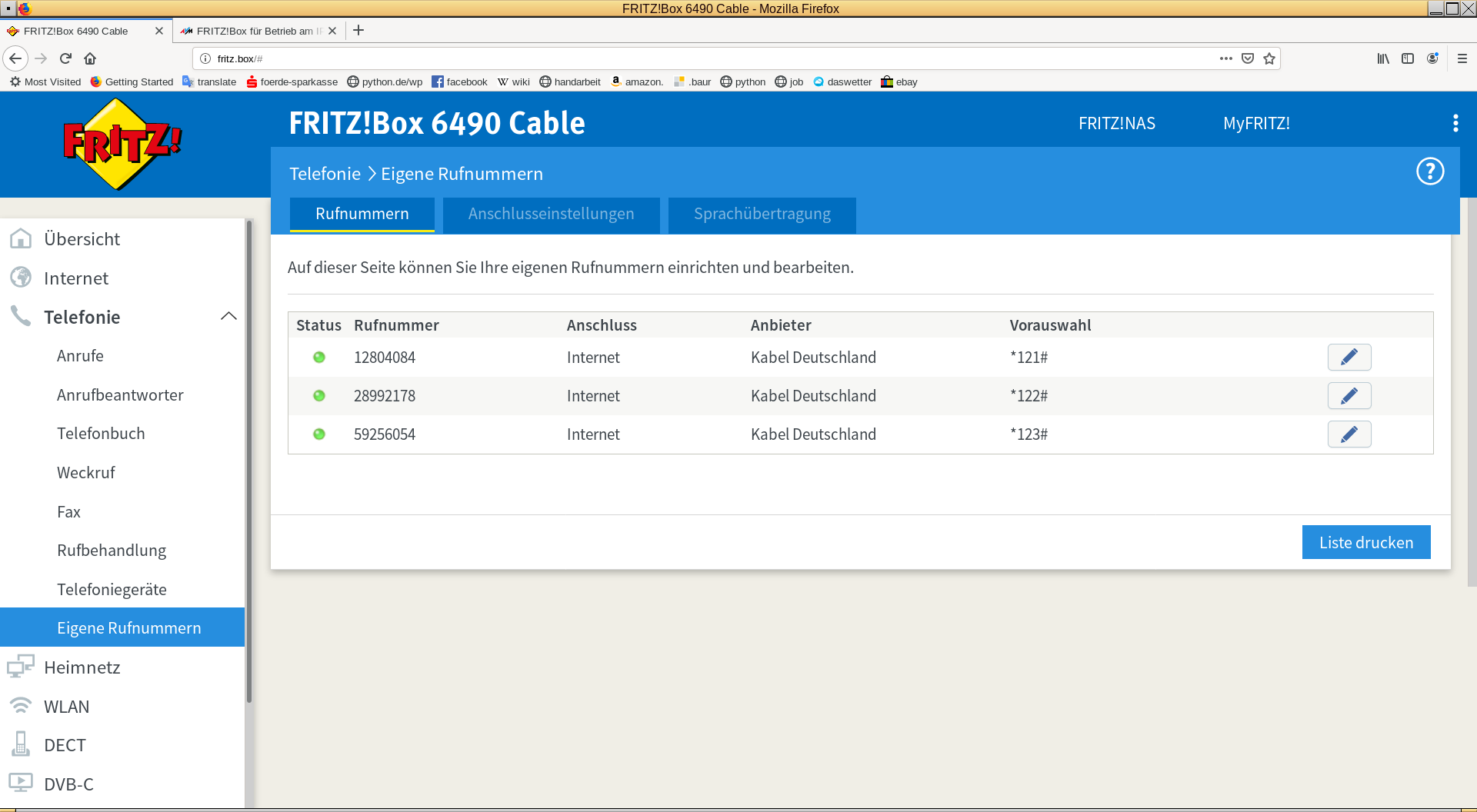Reload the current page
1477x812 pixels.
point(65,58)
